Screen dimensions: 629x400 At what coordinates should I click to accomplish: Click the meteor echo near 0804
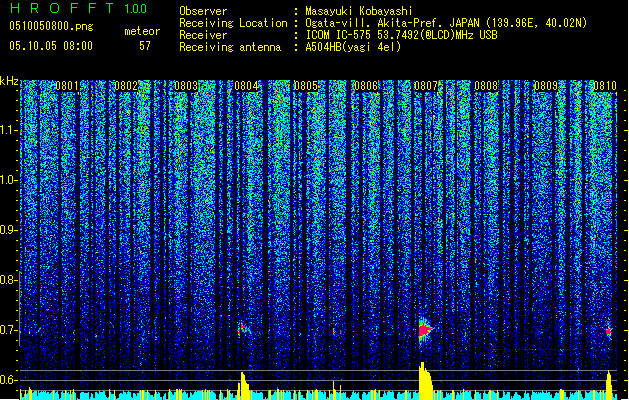(x=243, y=330)
